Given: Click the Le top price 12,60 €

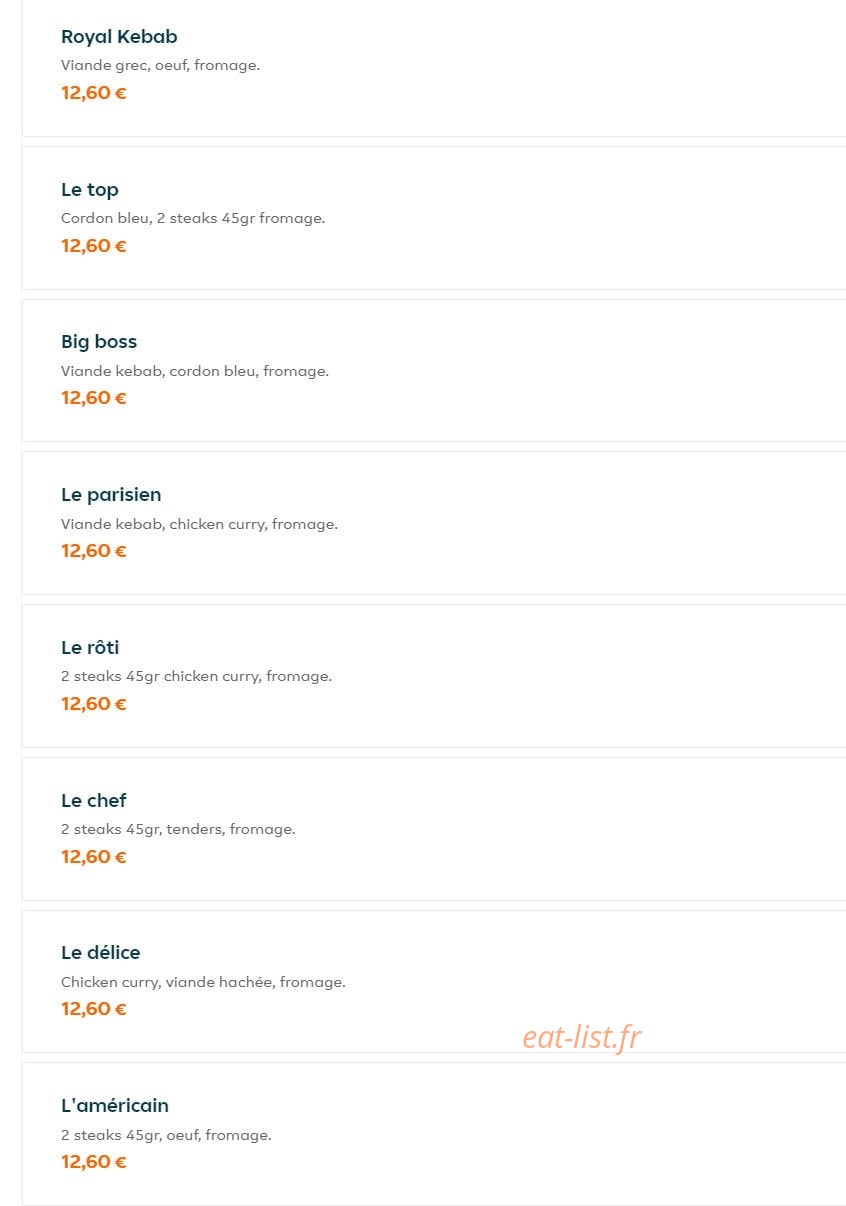Looking at the screenshot, I should click(94, 246).
